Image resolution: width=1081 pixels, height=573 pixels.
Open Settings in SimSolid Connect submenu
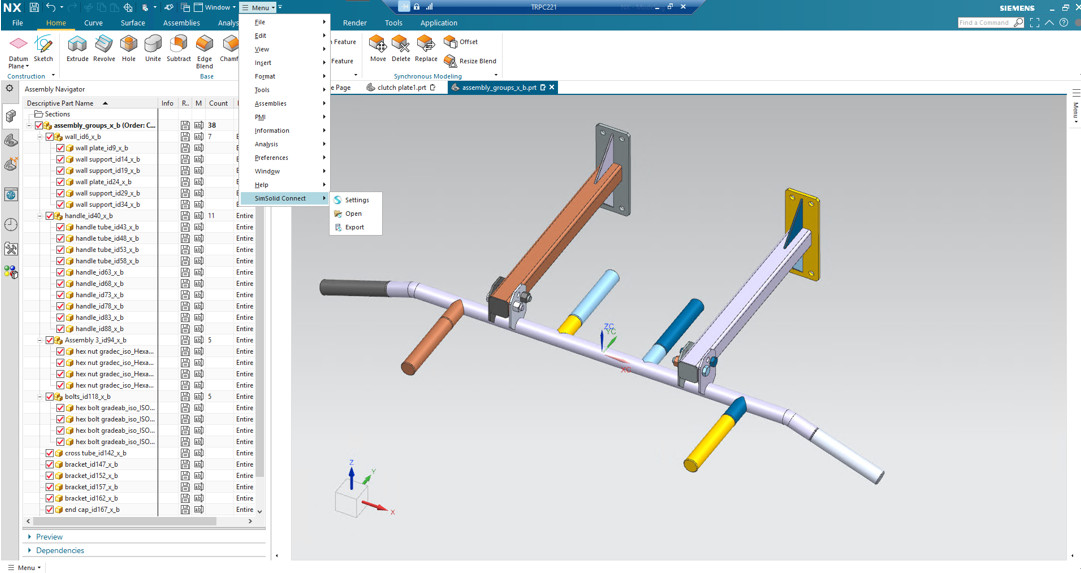click(357, 200)
